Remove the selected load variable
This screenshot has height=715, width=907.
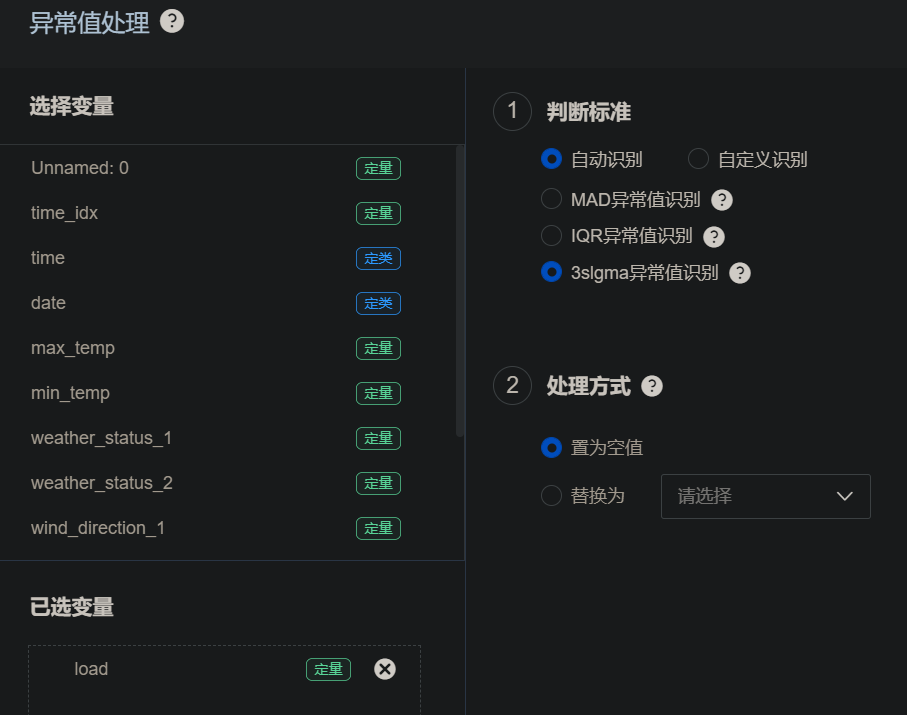click(385, 669)
